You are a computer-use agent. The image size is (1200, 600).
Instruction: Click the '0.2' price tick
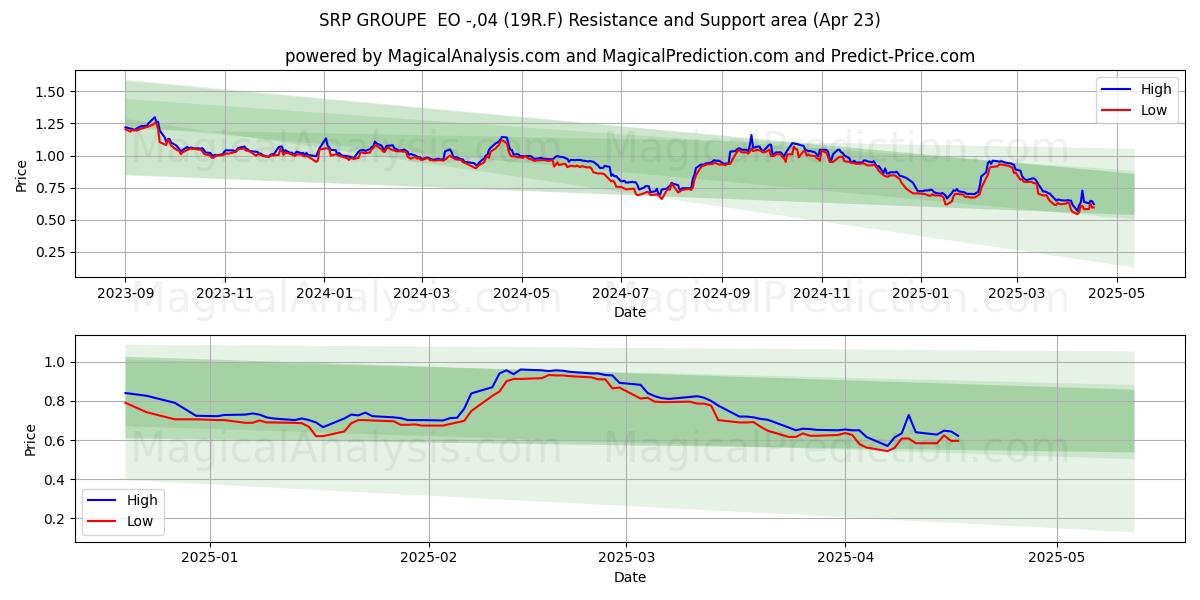(x=55, y=519)
